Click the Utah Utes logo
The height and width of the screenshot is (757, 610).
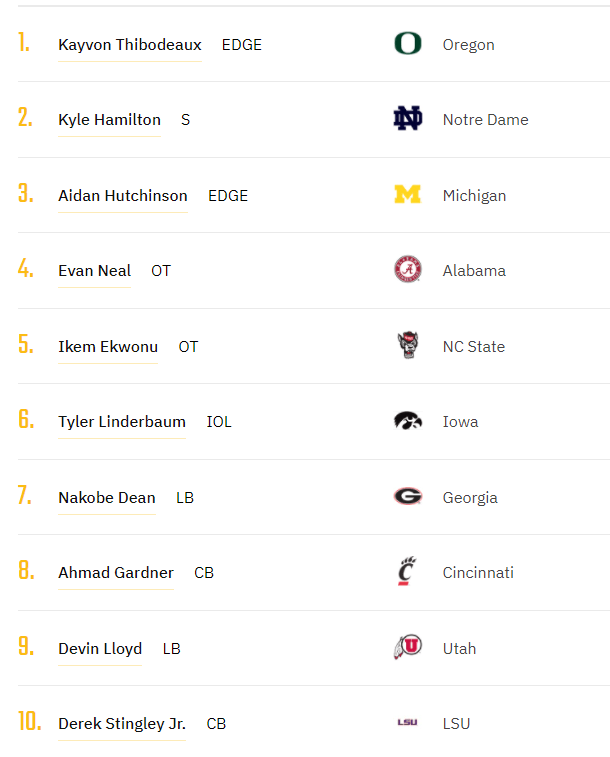[x=407, y=648]
